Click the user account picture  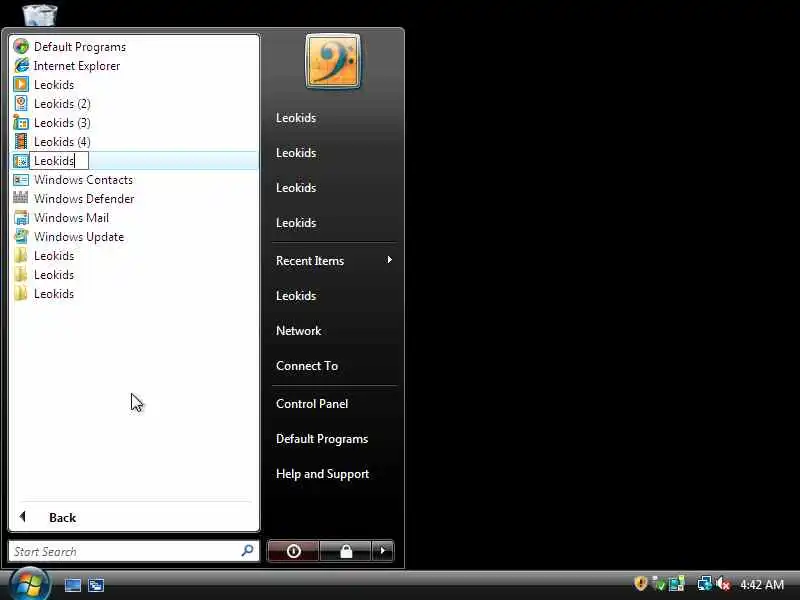(333, 61)
